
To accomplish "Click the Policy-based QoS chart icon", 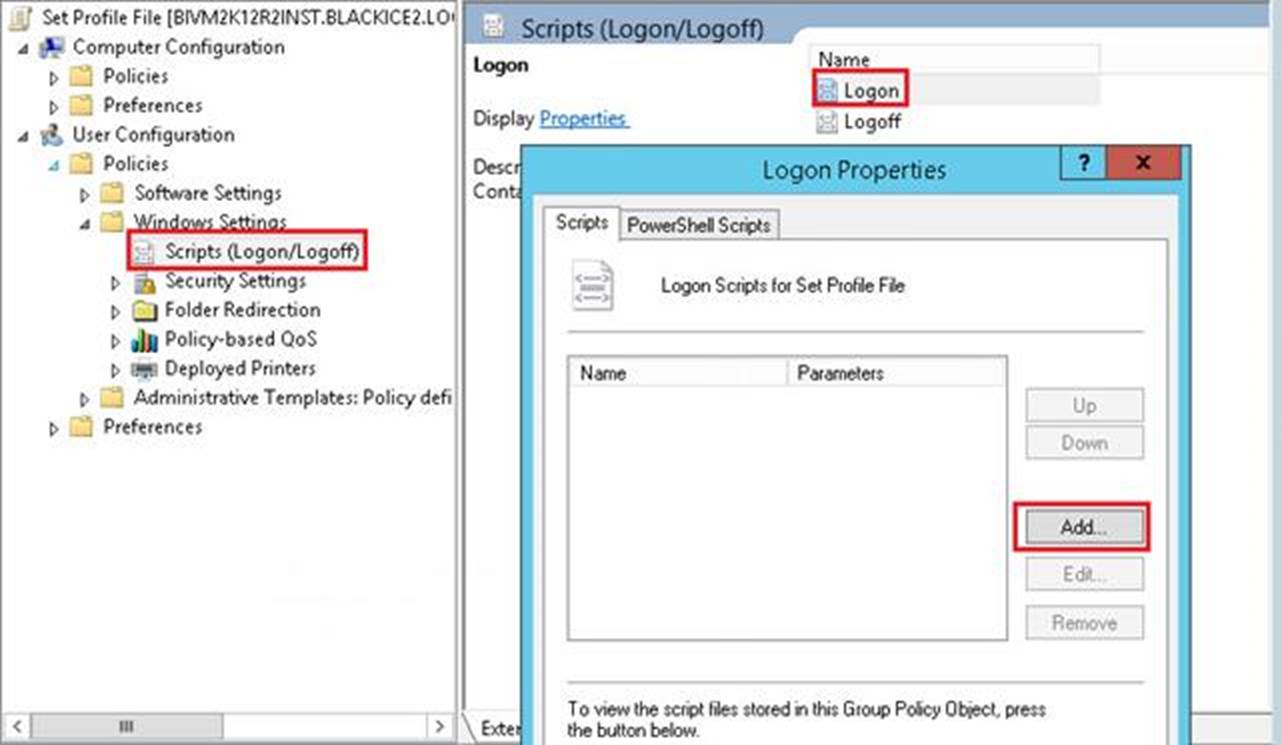I will [x=145, y=340].
